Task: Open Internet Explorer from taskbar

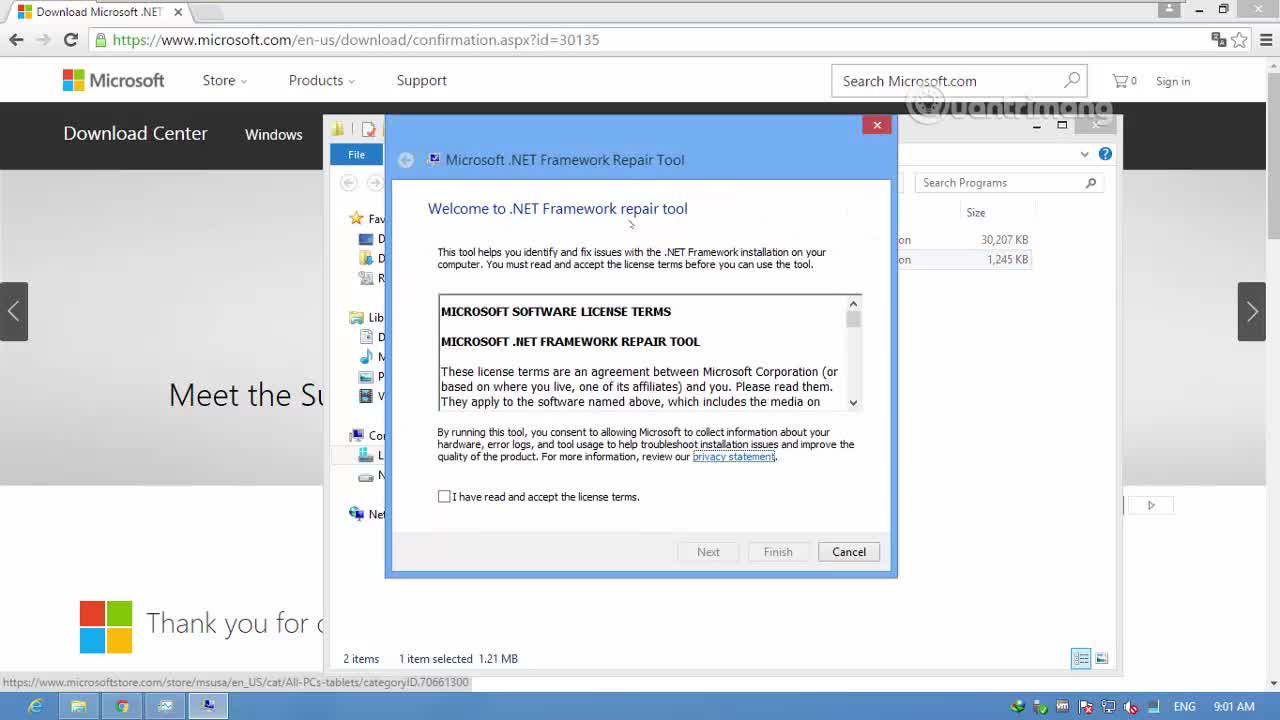Action: (x=35, y=706)
